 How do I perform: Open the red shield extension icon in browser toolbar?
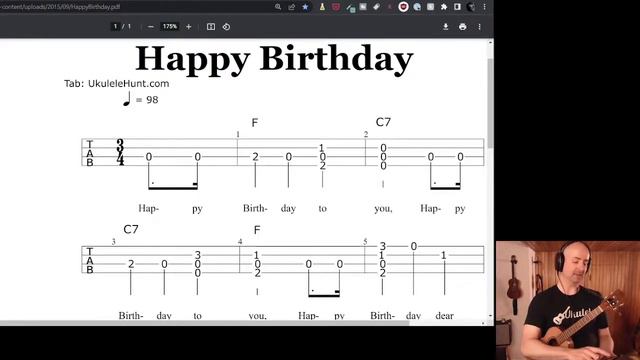(336, 7)
